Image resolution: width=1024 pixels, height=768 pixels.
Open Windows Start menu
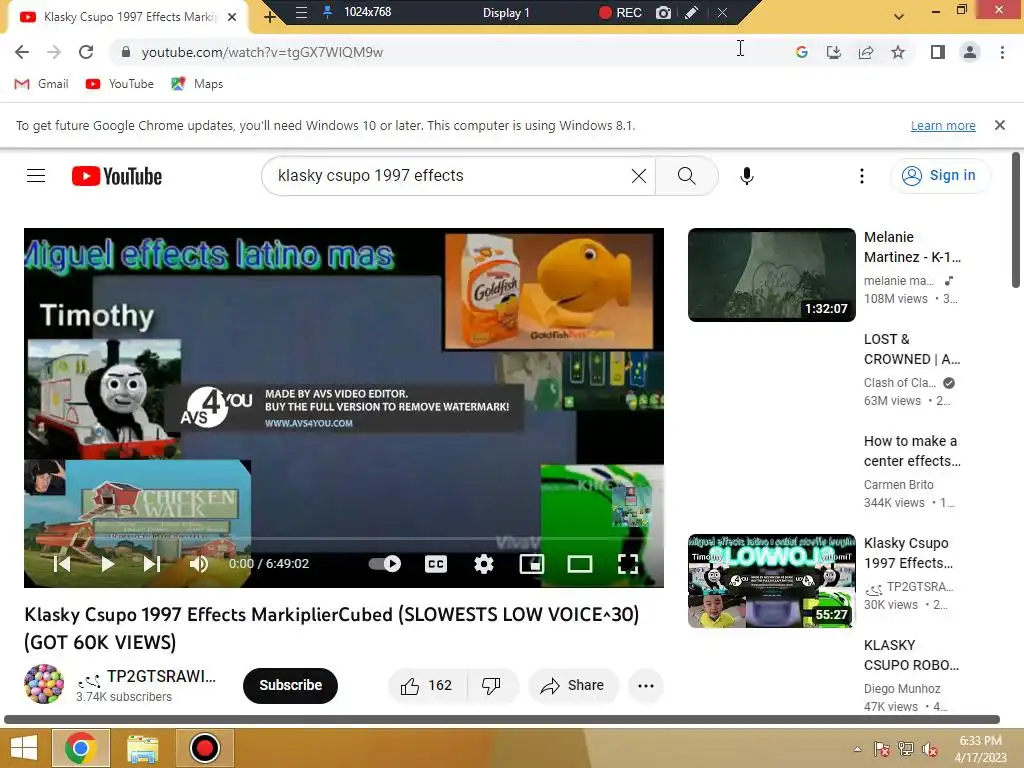24,748
